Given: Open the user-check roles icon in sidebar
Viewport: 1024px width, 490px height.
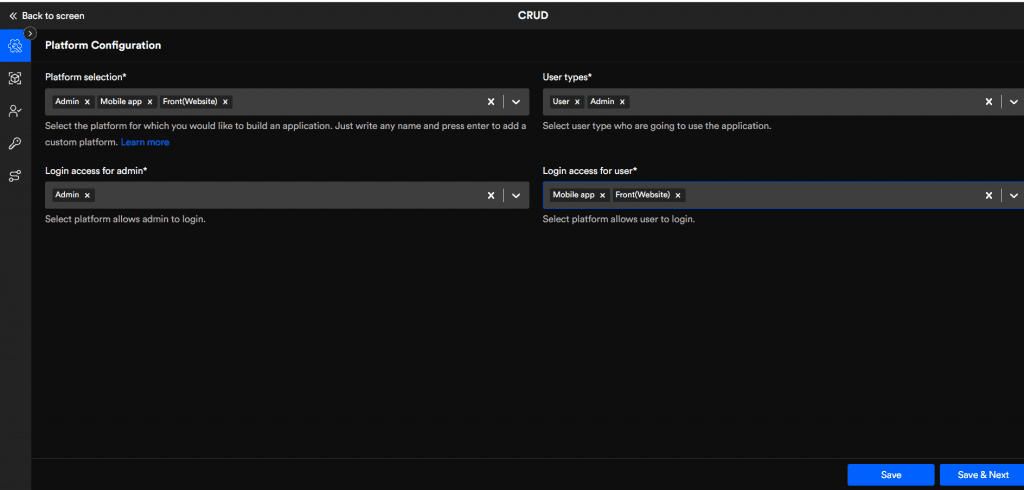Looking at the screenshot, I should [x=15, y=111].
